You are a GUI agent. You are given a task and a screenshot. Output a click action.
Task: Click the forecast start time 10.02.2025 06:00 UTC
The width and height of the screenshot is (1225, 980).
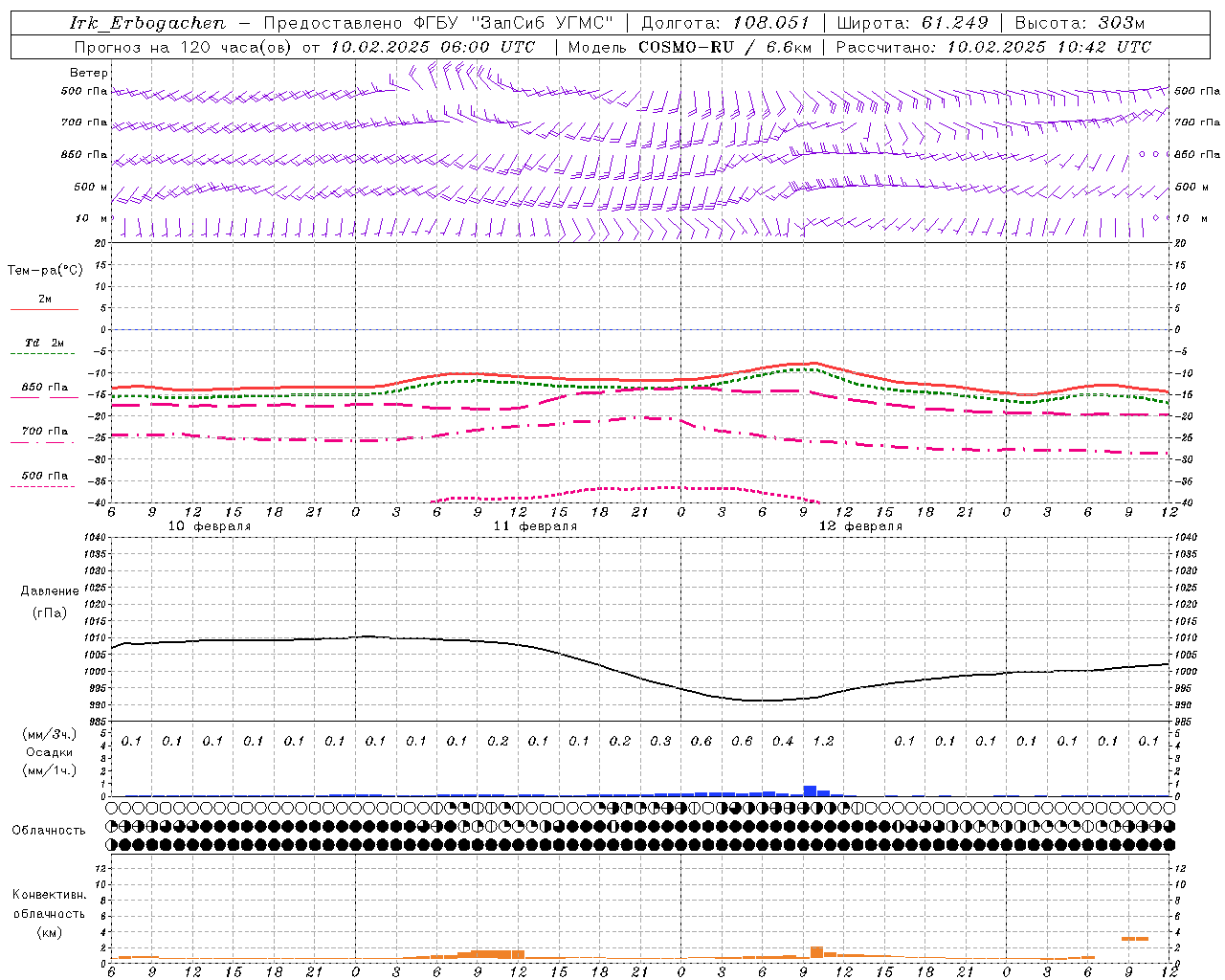(x=433, y=47)
